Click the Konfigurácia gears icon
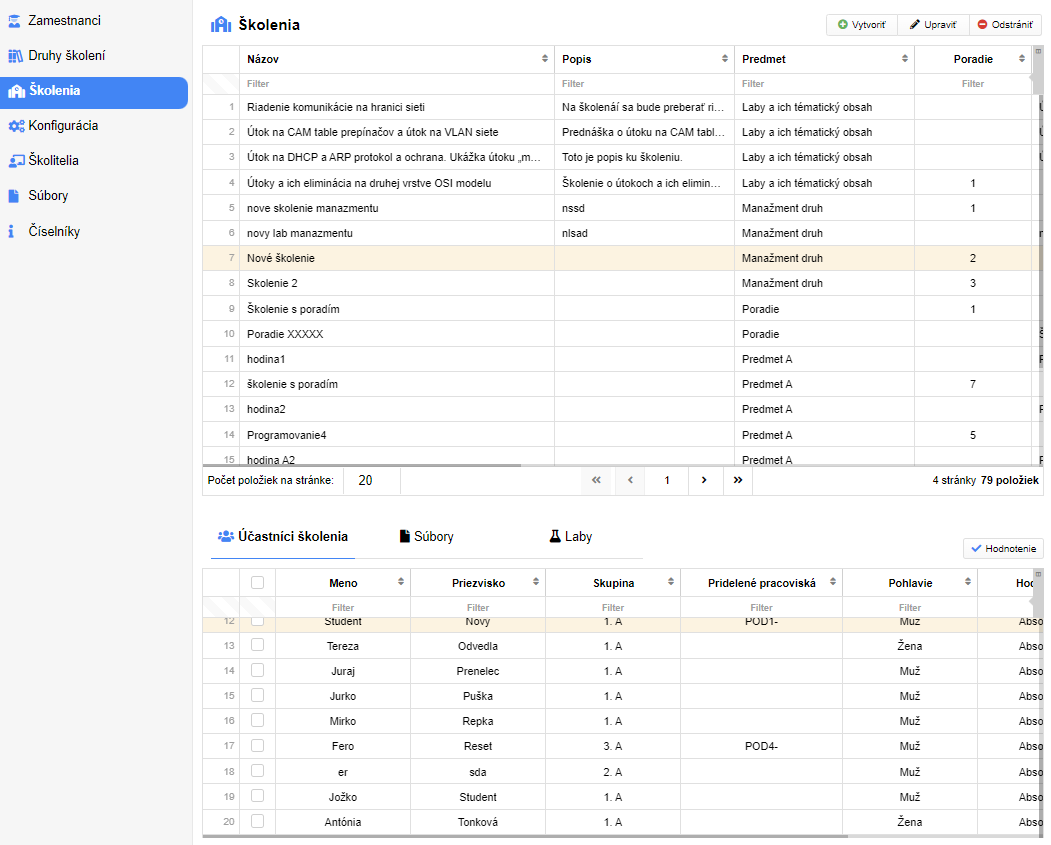This screenshot has height=845, width=1051. (x=16, y=126)
